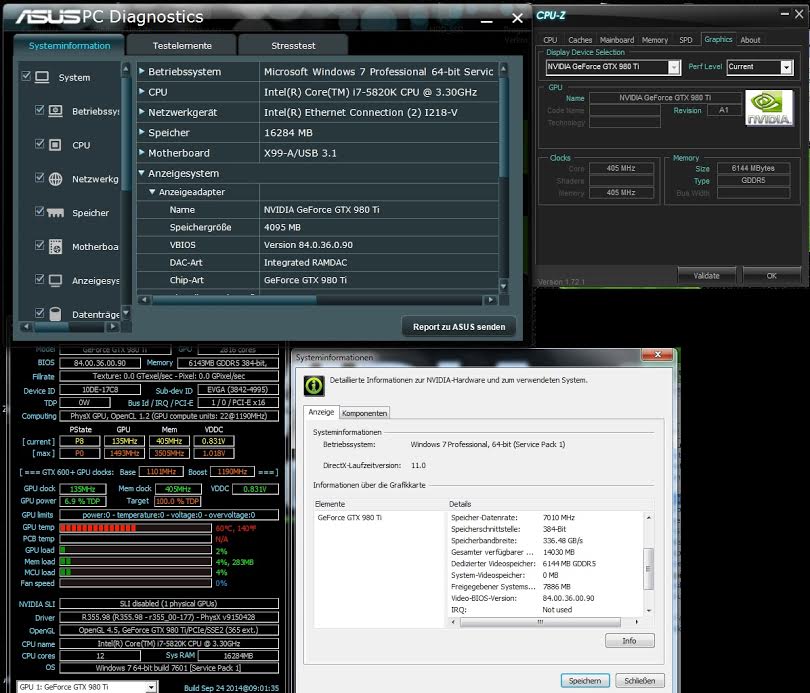Select GeForce GTX 980 Ti in Elemente list
This screenshot has height=693, width=810.
(349, 517)
